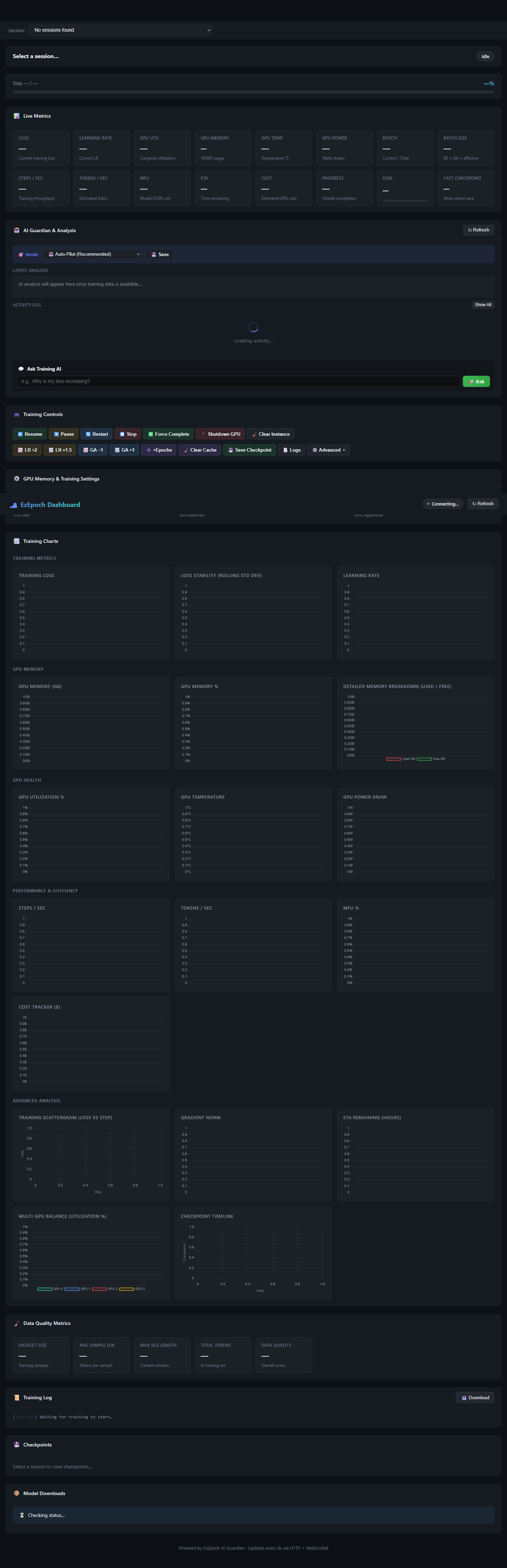The height and width of the screenshot is (1568, 507).
Task: Click Show All in Activity Log
Action: coord(483,304)
